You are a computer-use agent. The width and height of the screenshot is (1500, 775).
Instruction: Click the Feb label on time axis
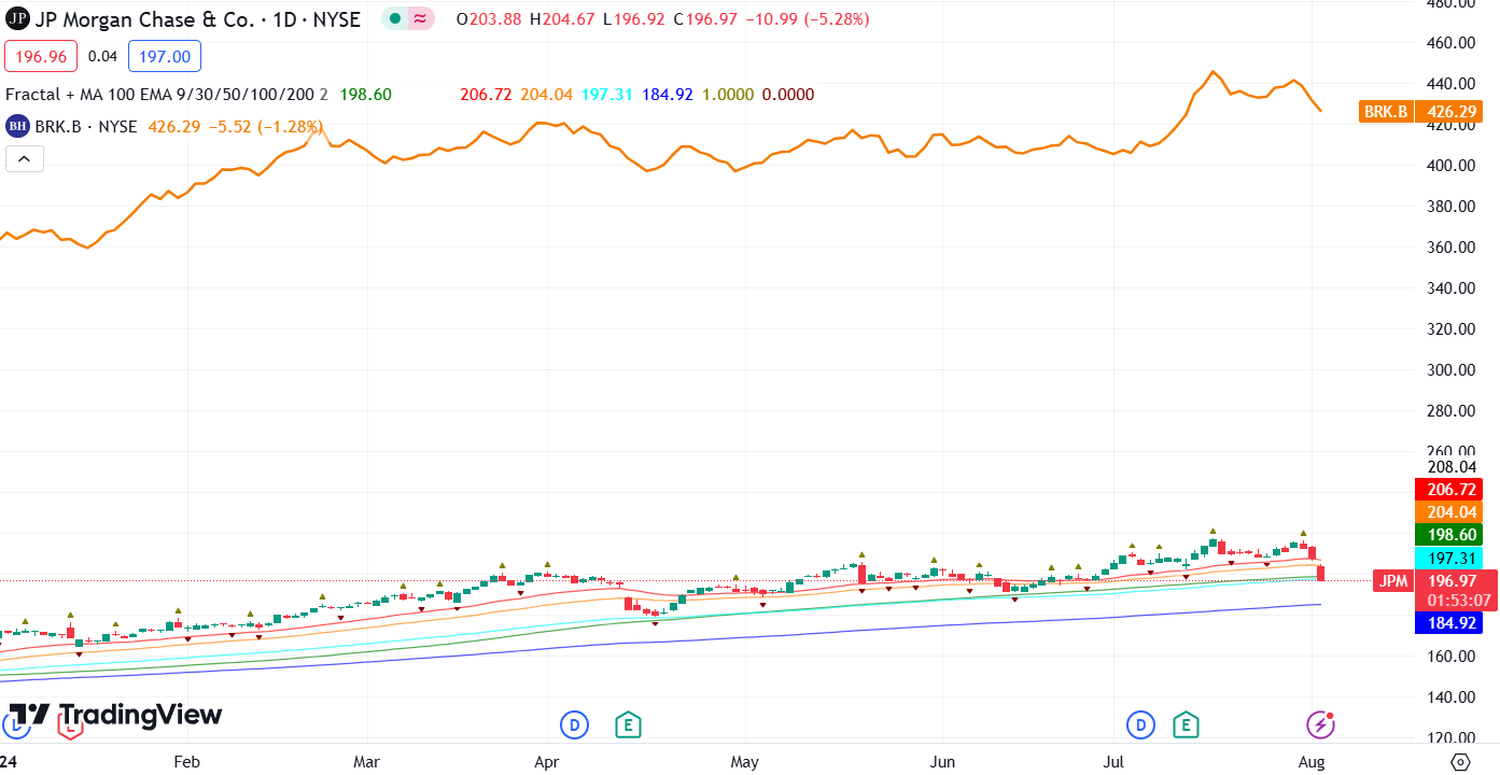187,762
